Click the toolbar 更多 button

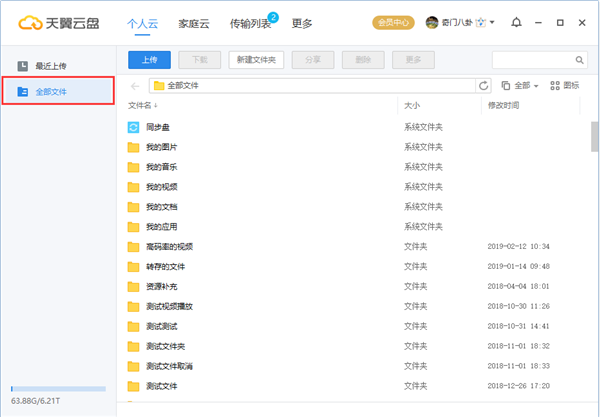[413, 60]
